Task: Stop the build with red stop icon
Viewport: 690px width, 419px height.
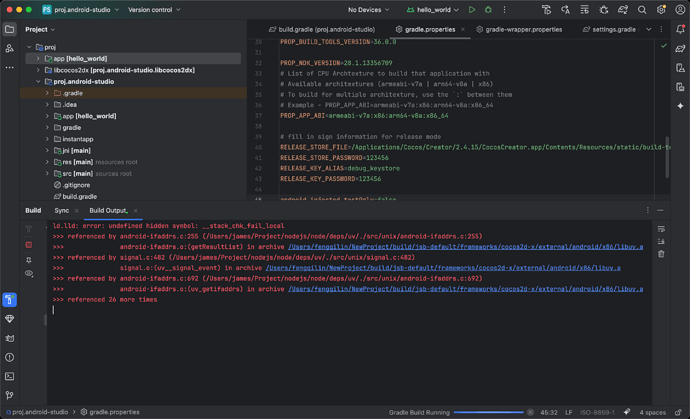Action: [29, 244]
